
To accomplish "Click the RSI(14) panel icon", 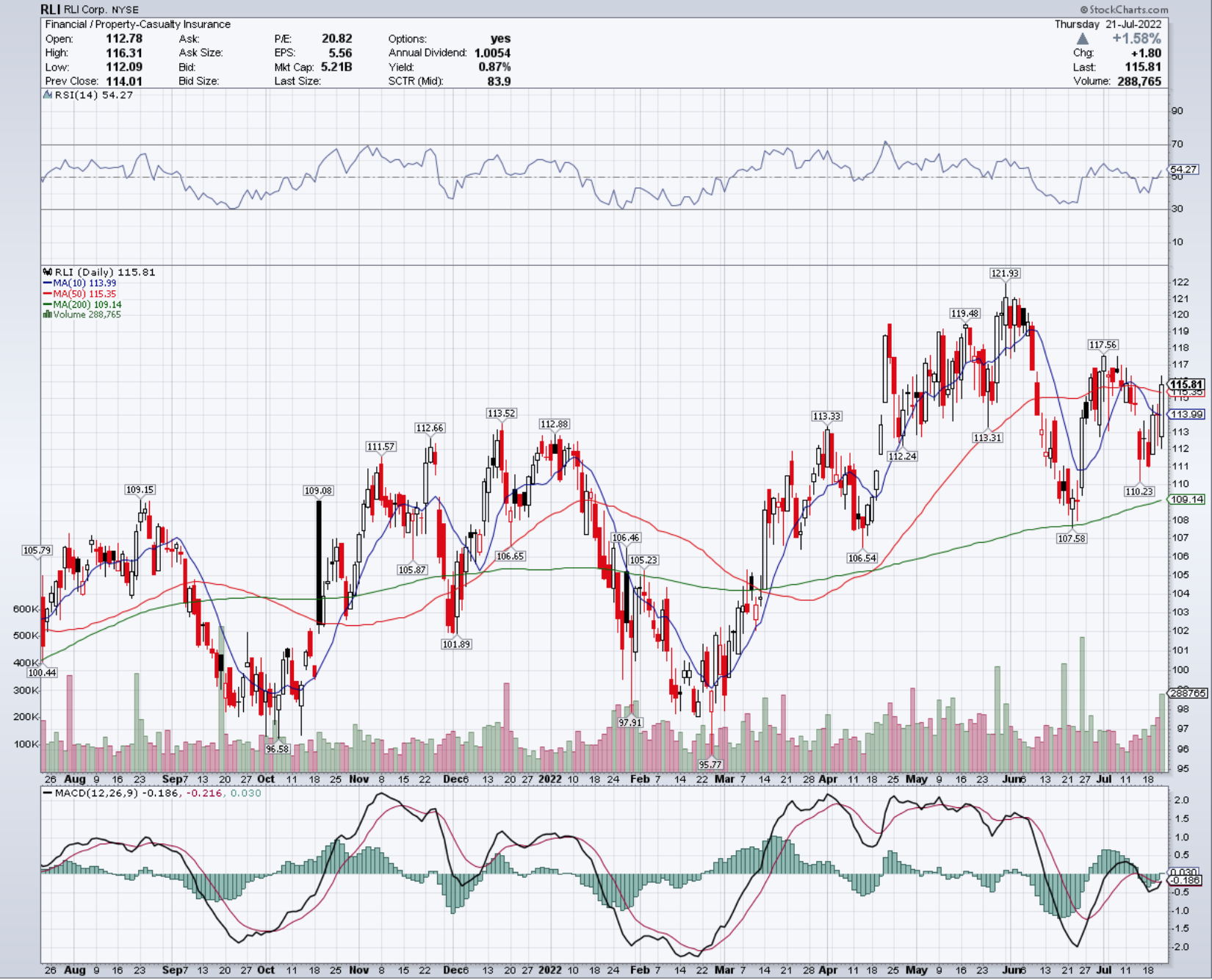I will (x=47, y=95).
